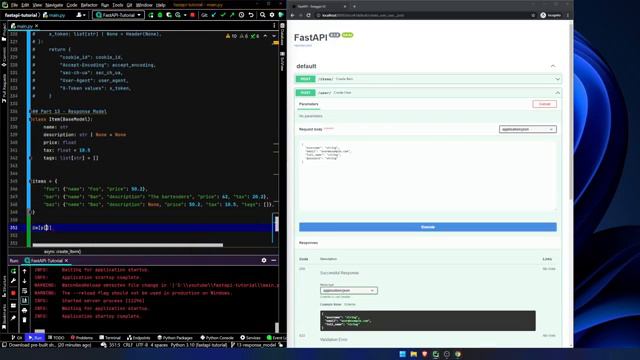Click the run with coverage icon

[x=169, y=15]
